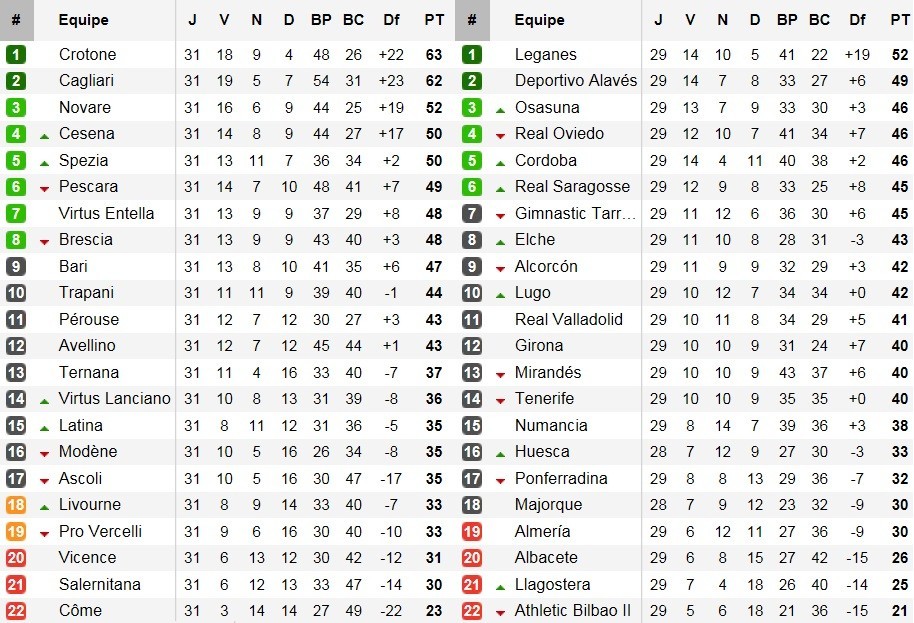Open the Leganes team link
Screen dimensions: 914x623
[x=545, y=55]
